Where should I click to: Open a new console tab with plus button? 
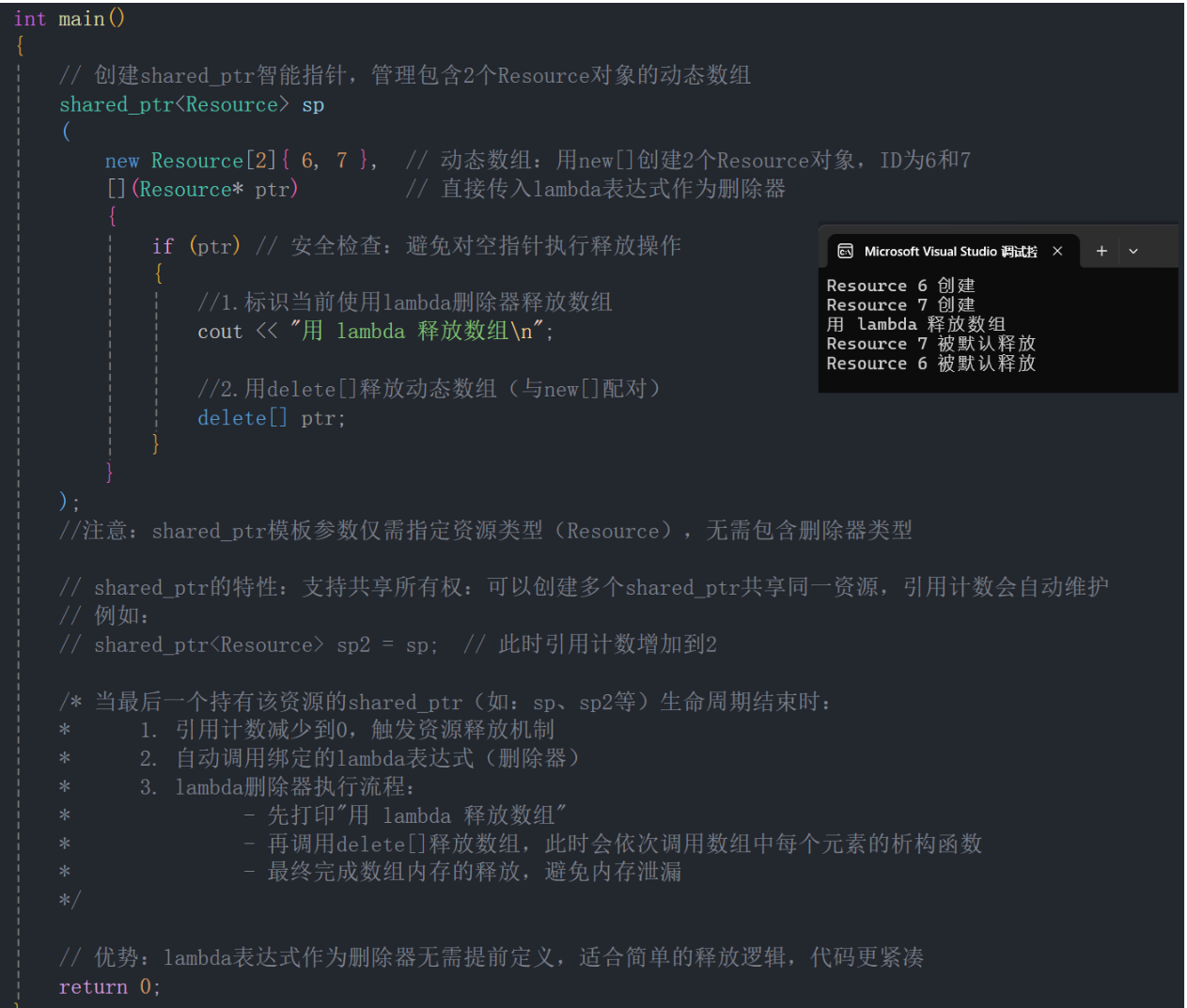(x=1101, y=251)
